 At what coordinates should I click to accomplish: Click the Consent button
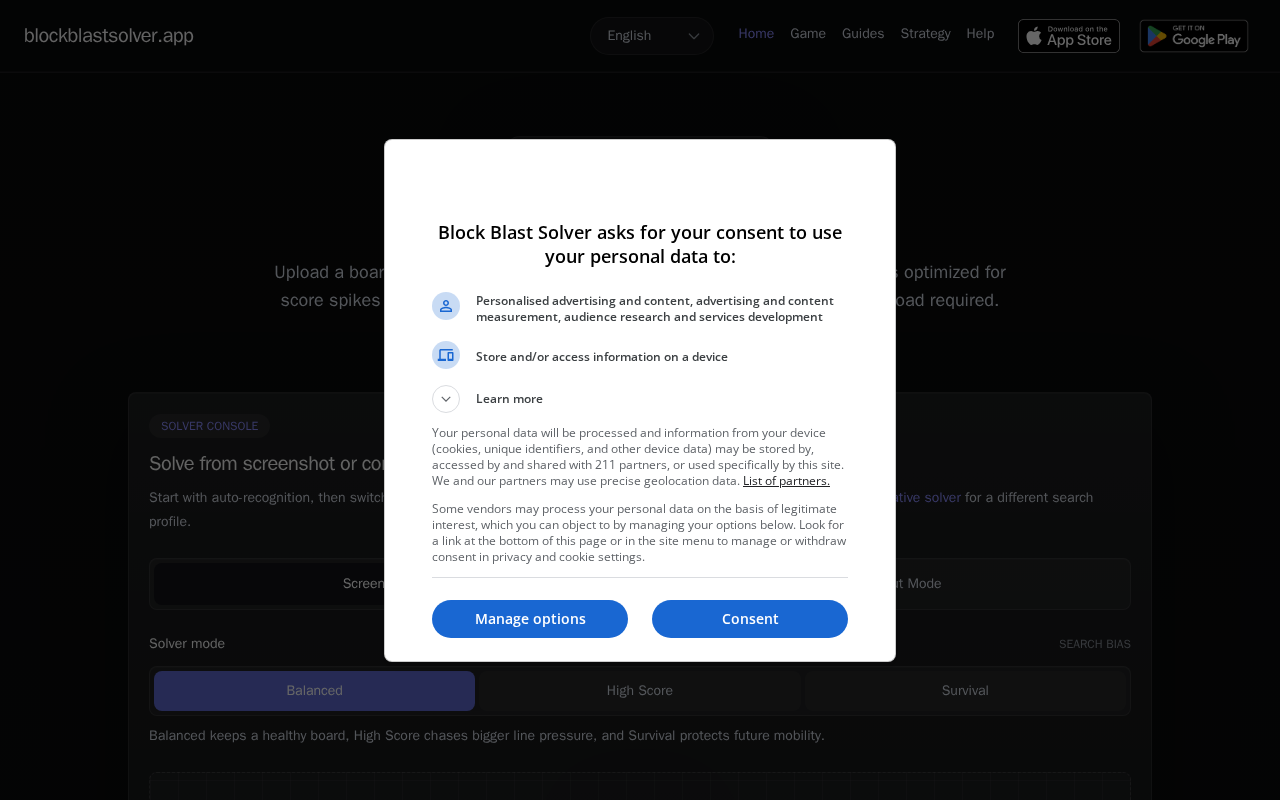(750, 619)
